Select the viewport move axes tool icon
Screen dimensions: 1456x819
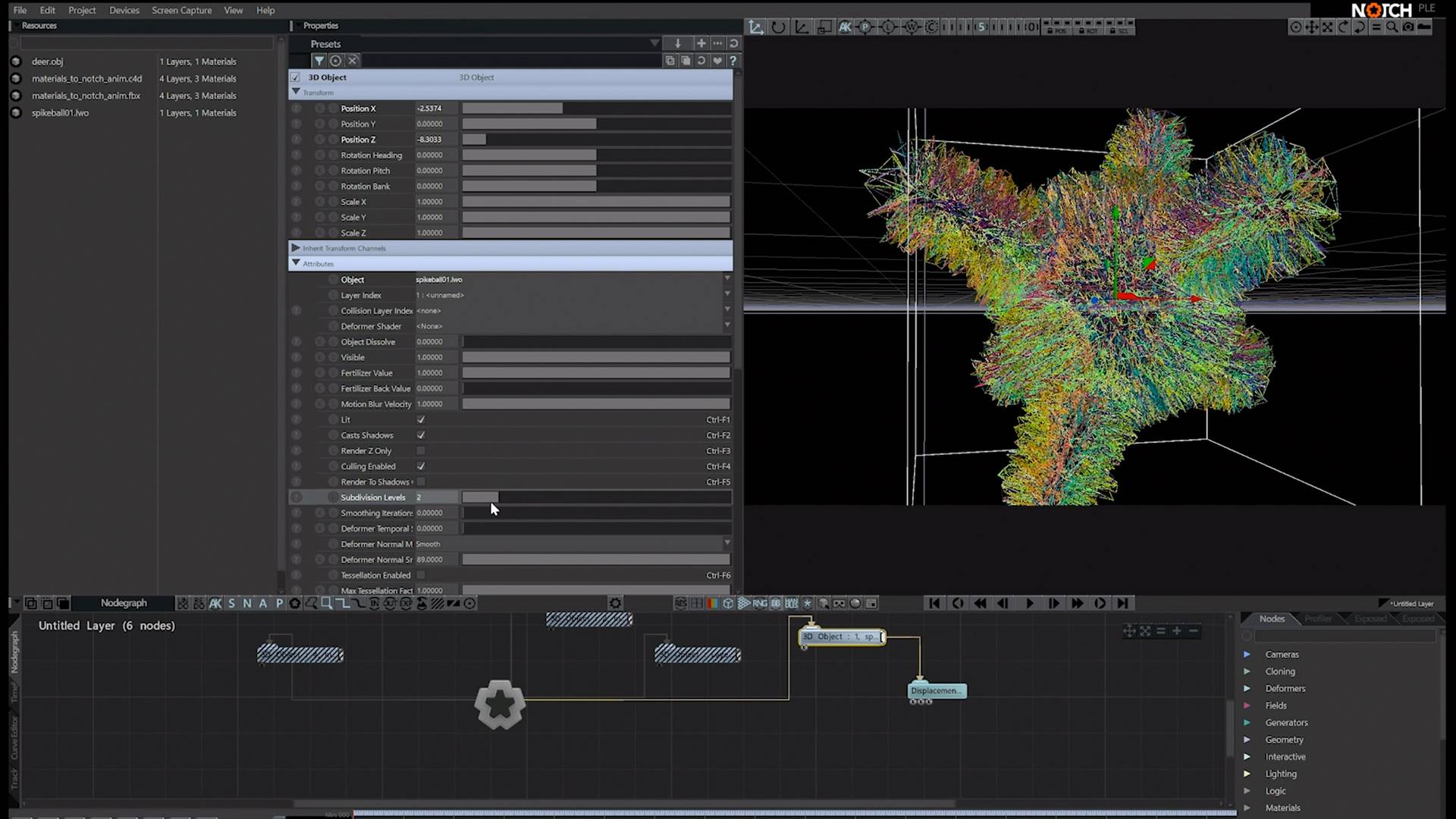tap(756, 27)
